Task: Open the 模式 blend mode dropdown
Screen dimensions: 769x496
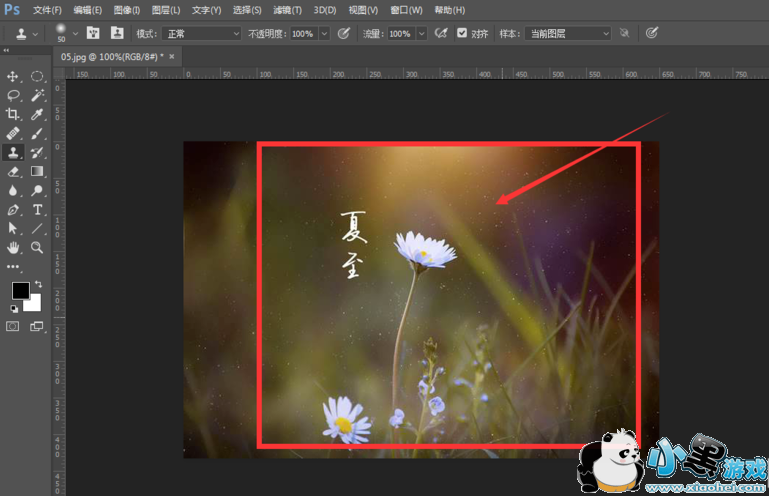Action: 202,33
